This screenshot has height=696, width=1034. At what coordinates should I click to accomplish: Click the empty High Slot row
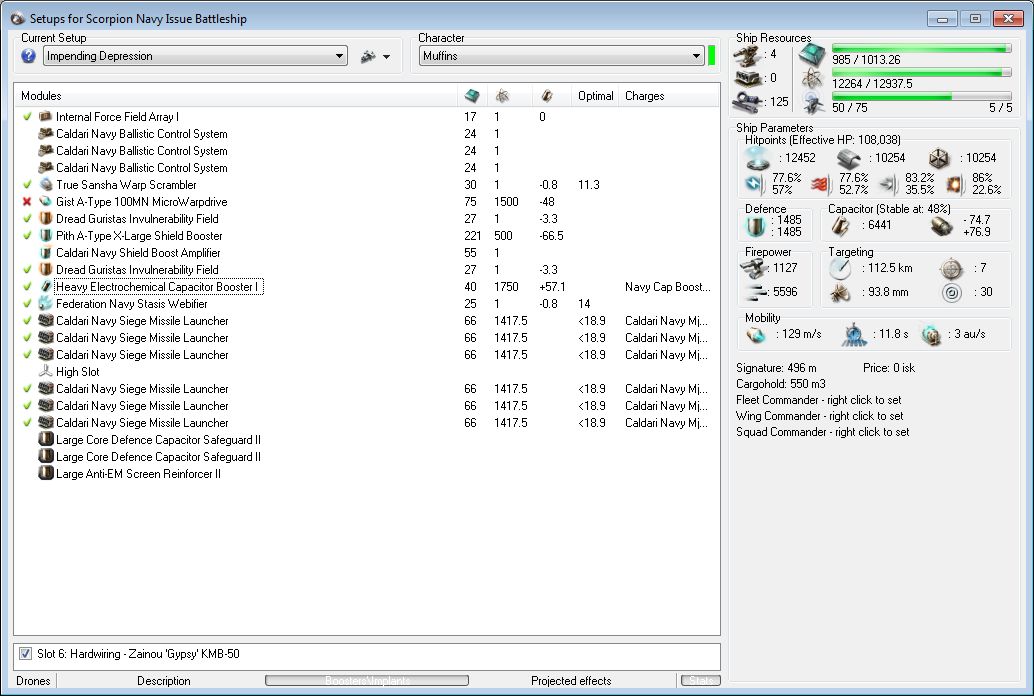point(78,372)
